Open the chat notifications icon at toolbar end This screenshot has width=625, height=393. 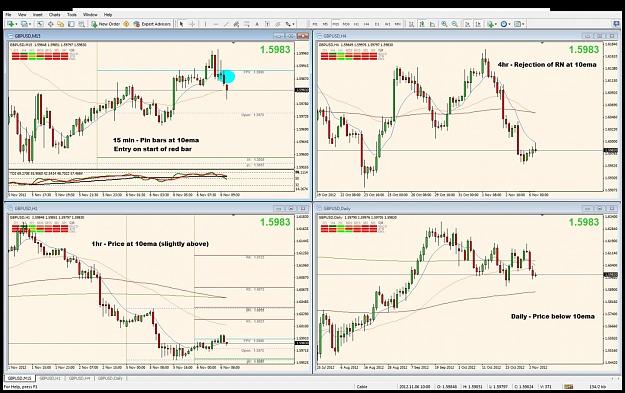[616, 24]
